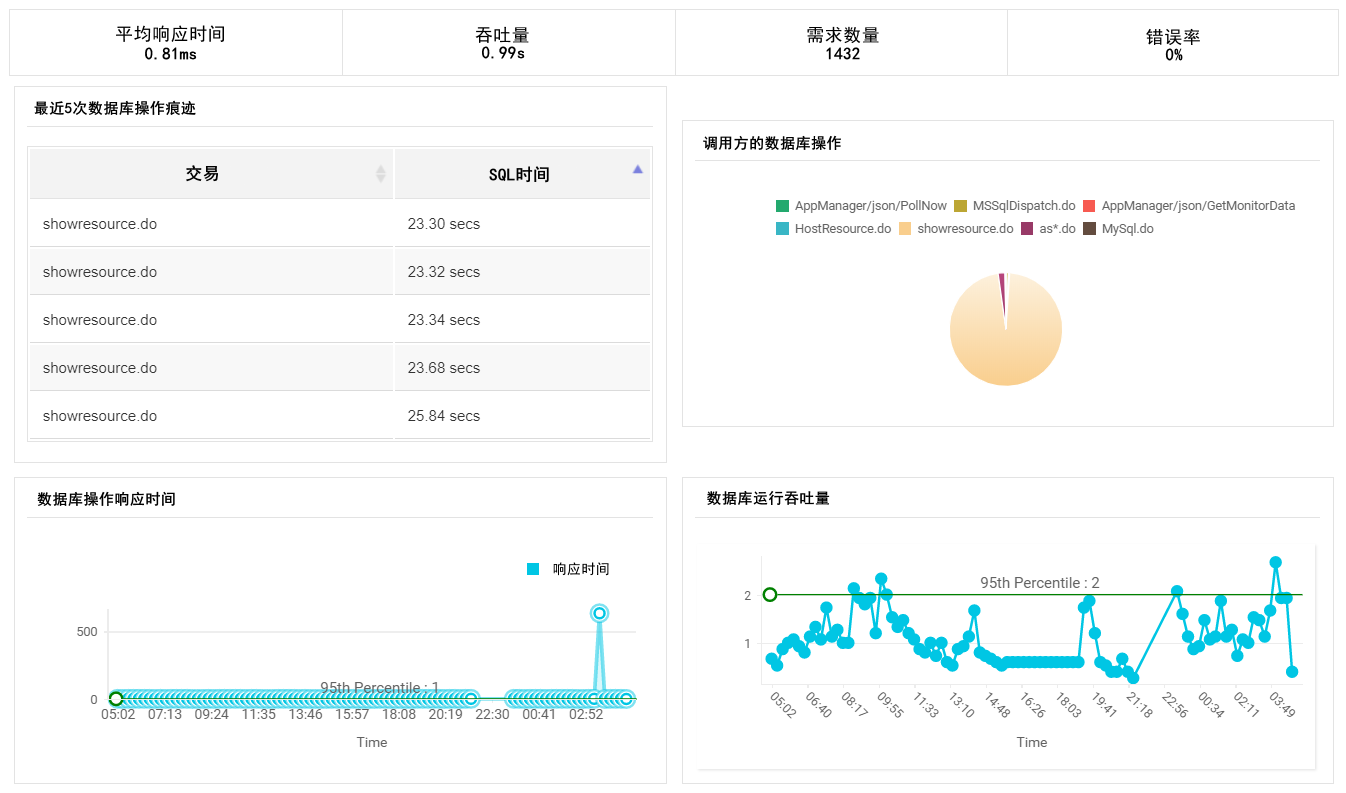Toggle AppManager/json/PollNow legend entry

click(861, 206)
